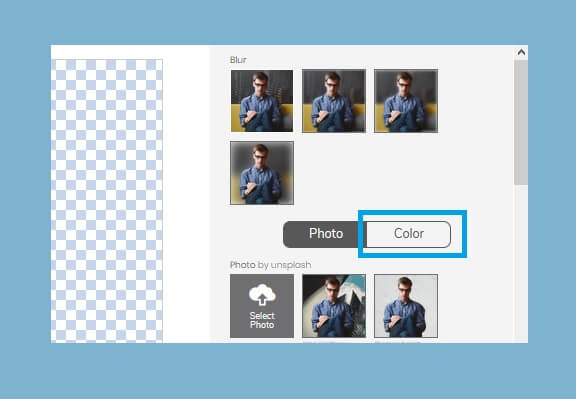576x399 pixels.
Task: Click the 'Photo by' heading text
Action: (249, 265)
